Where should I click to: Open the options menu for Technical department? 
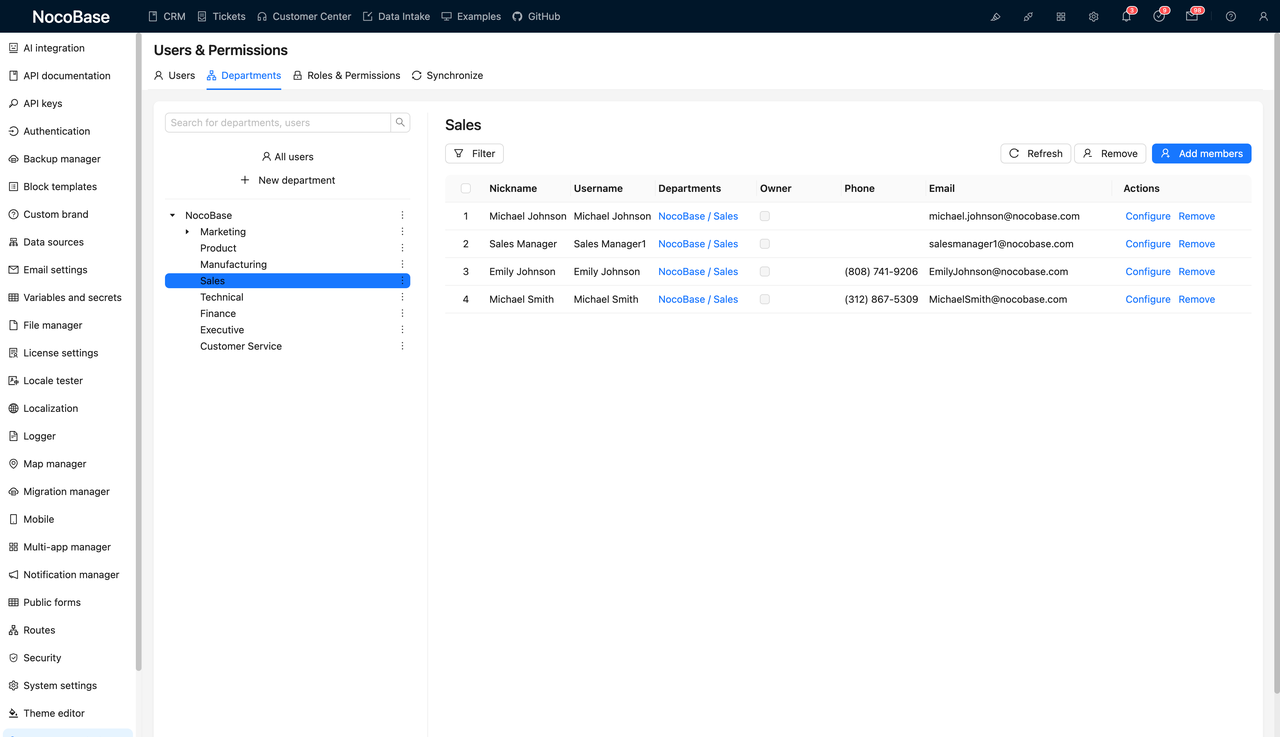pos(403,297)
